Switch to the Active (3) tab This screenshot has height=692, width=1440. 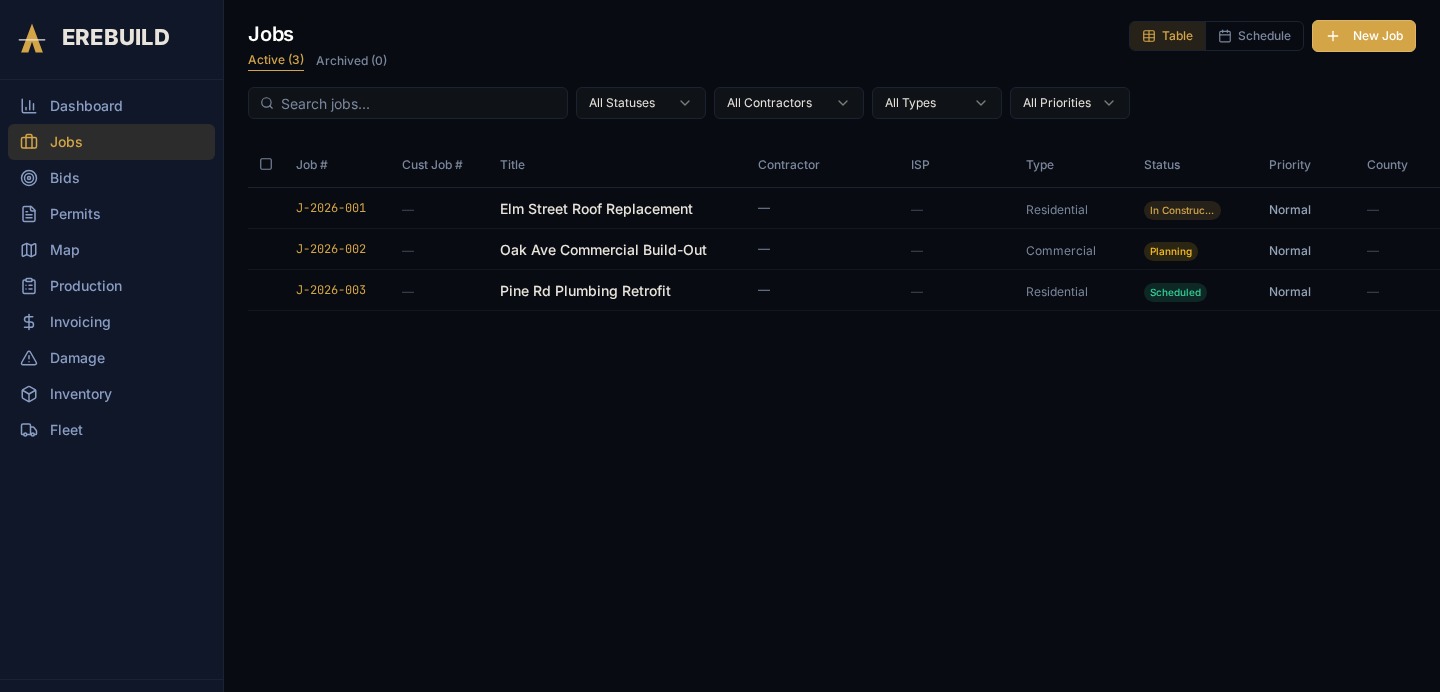pyautogui.click(x=276, y=60)
